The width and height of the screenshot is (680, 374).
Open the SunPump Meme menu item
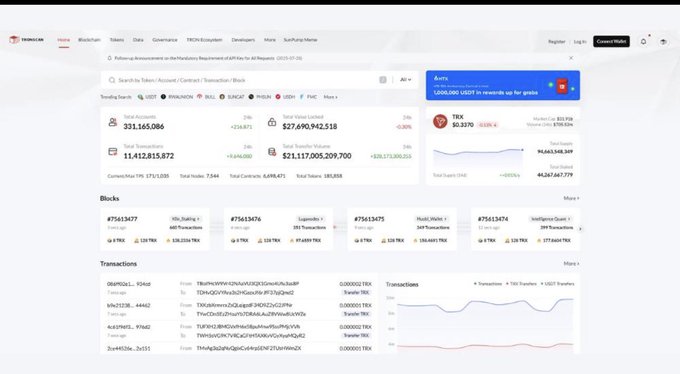coord(301,40)
